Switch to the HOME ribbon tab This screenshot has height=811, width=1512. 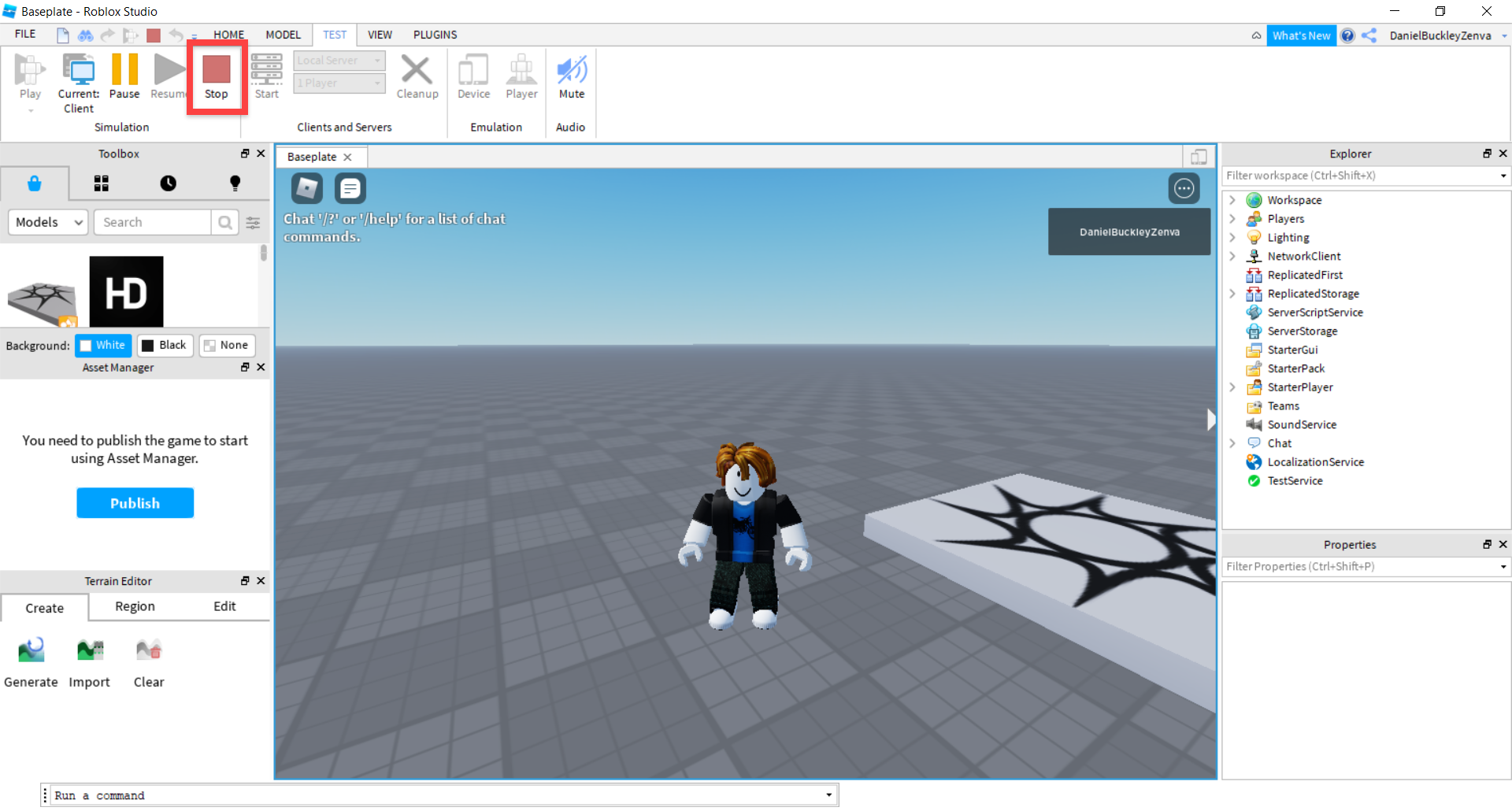229,35
